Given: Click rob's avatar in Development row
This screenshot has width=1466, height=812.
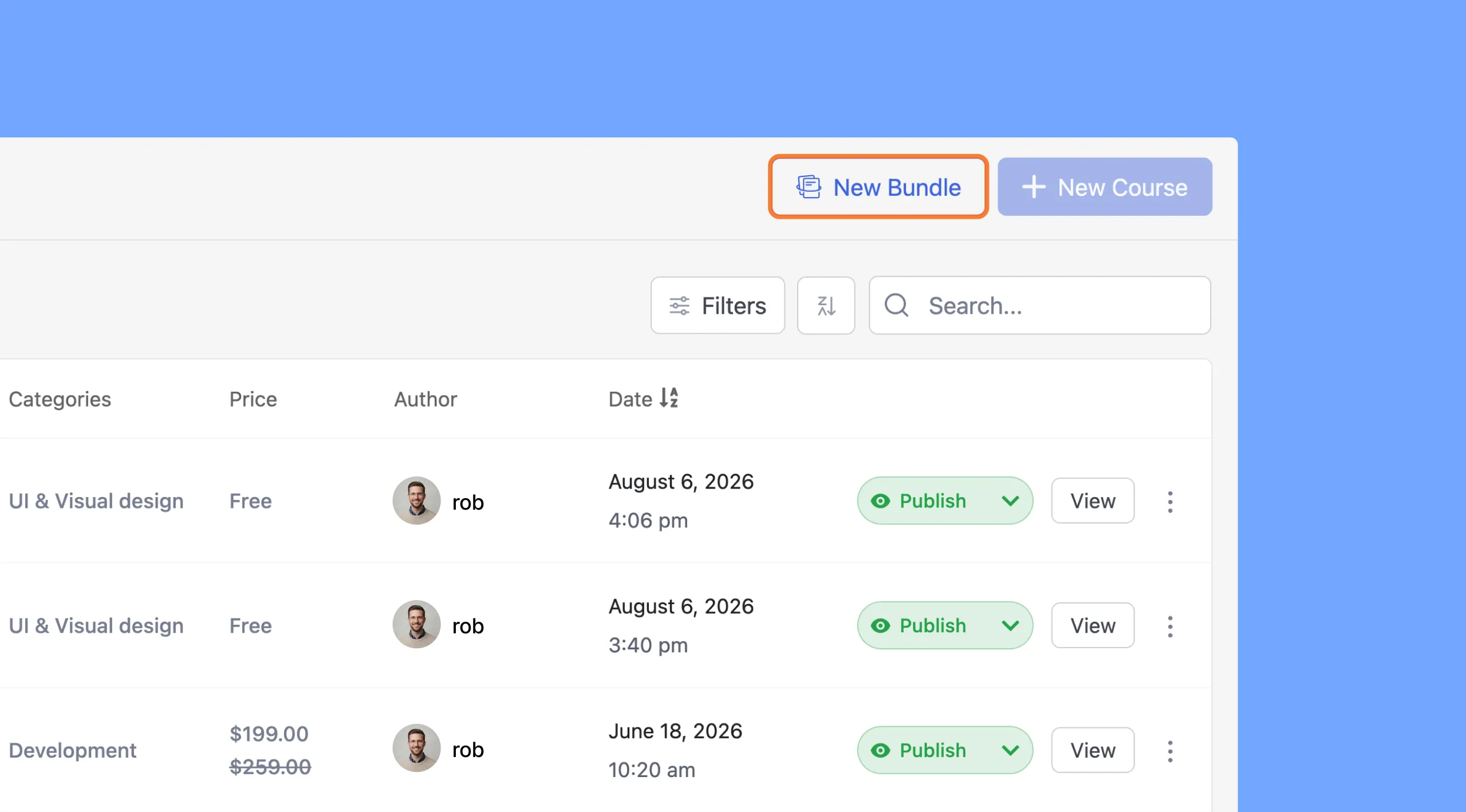Looking at the screenshot, I should click(416, 748).
